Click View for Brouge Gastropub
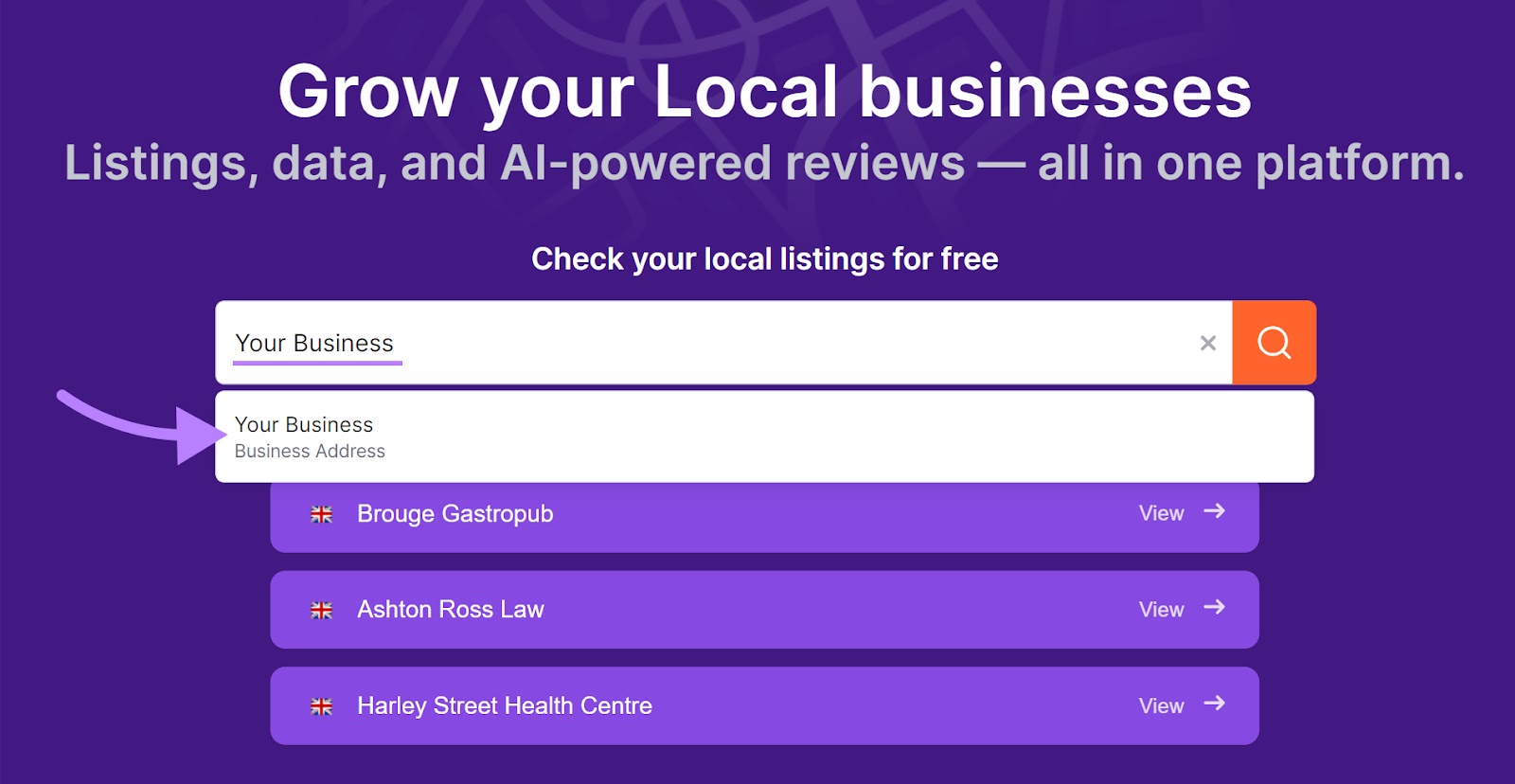Image resolution: width=1515 pixels, height=784 pixels. (x=1161, y=513)
